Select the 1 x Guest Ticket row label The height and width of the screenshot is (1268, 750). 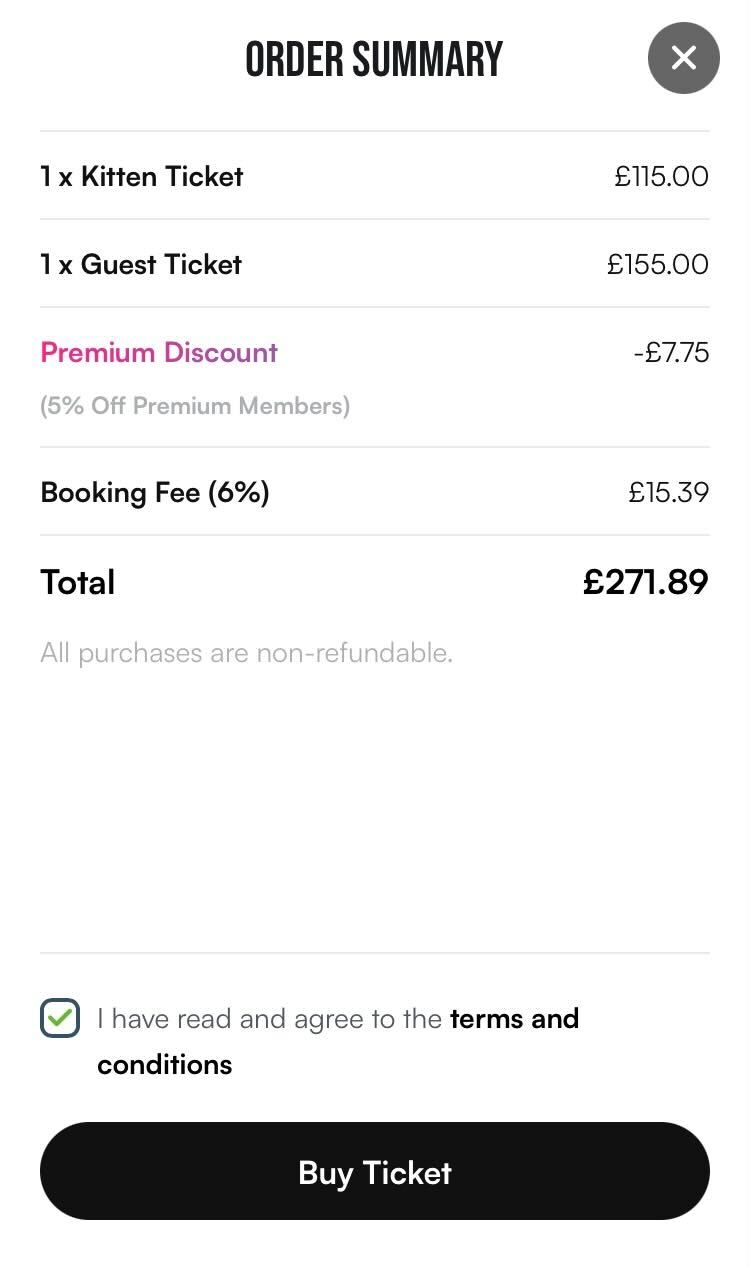[141, 264]
